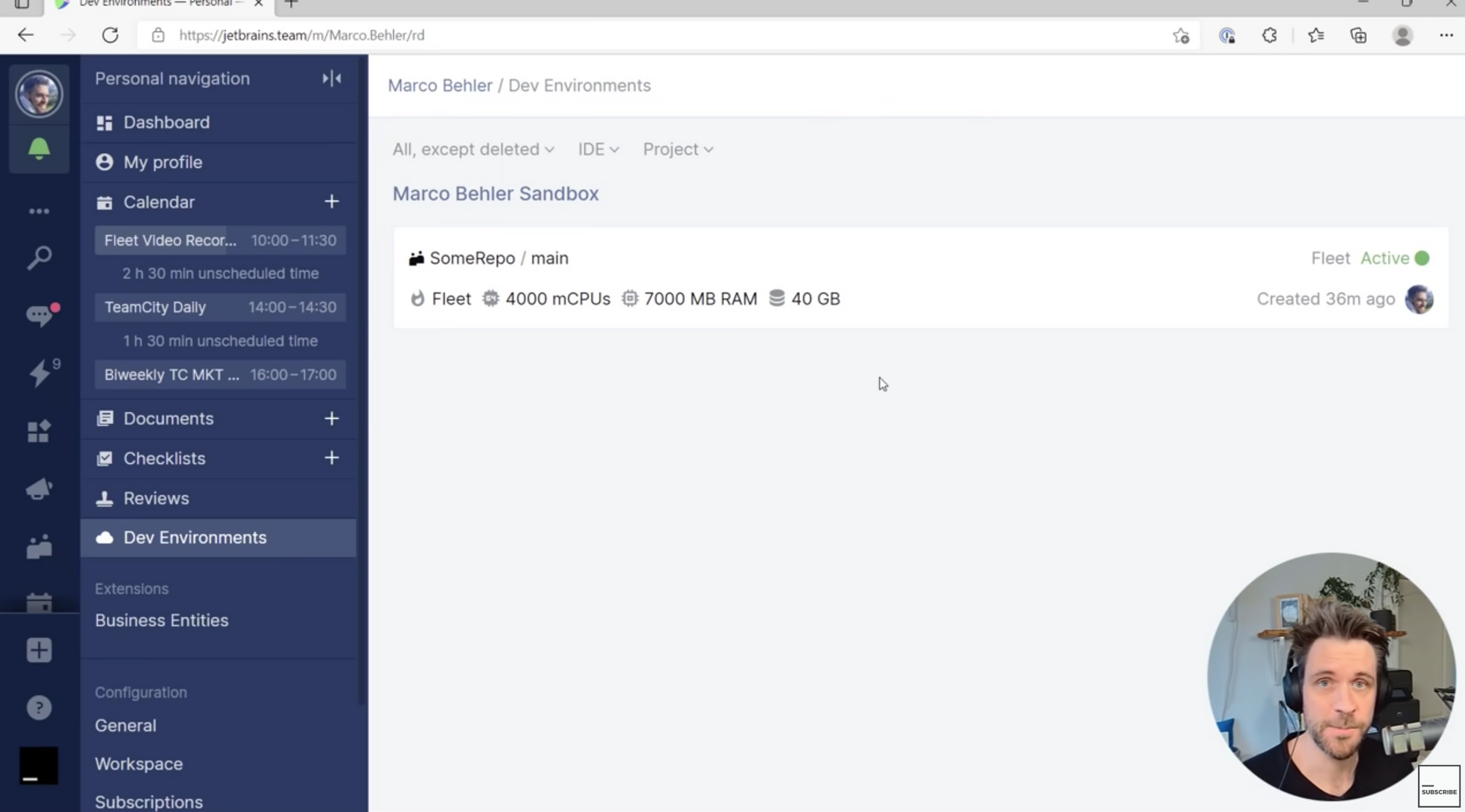Close the Dev Environments browser tab
This screenshot has width=1465, height=812.
tap(259, 4)
